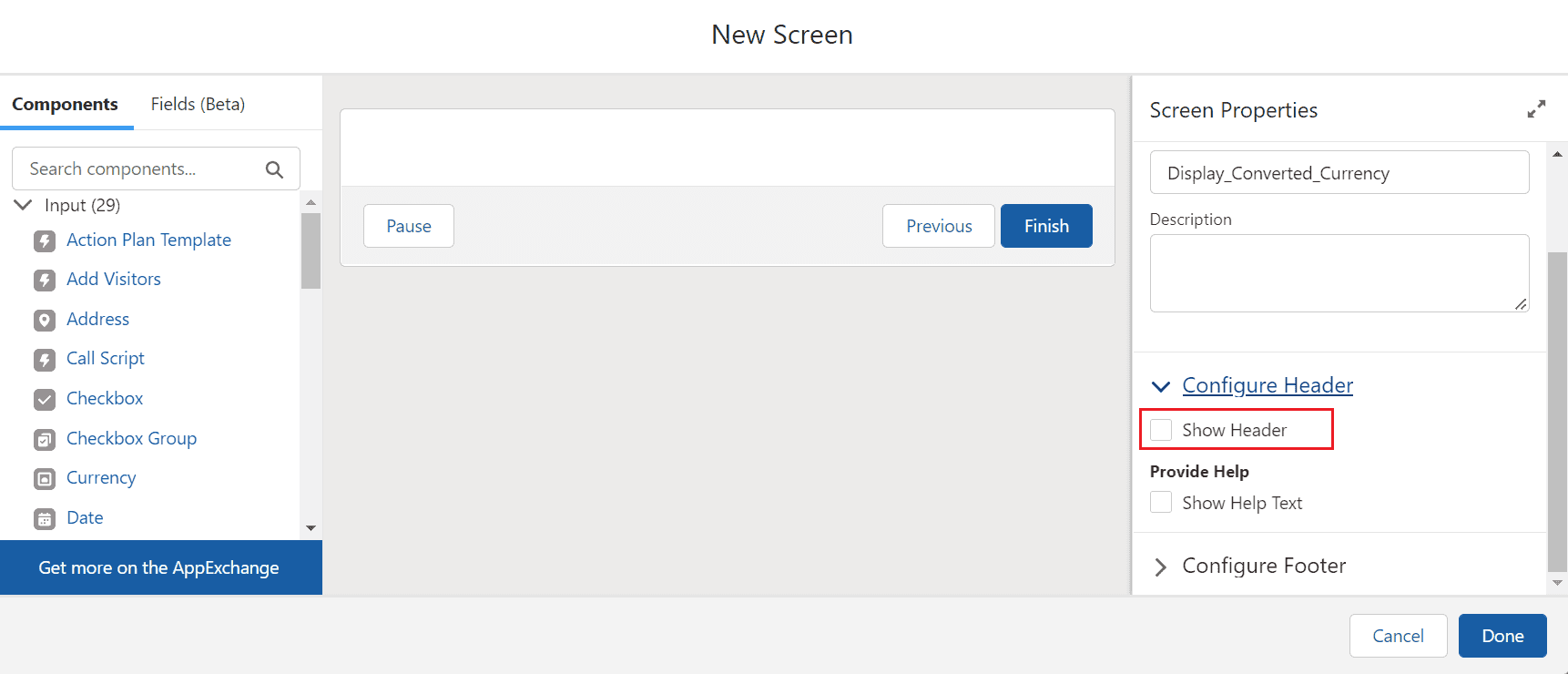Click the Description text area

pos(1339,273)
